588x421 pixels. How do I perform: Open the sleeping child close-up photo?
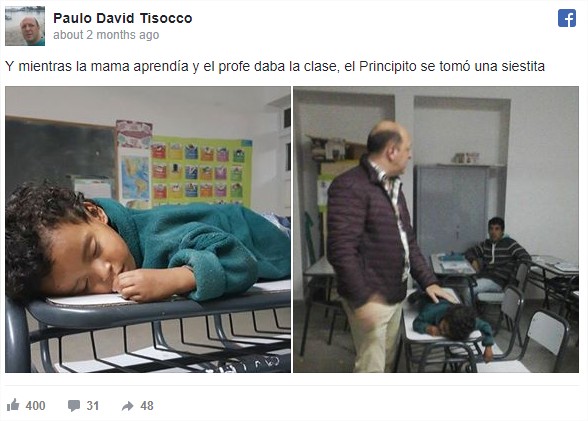148,229
